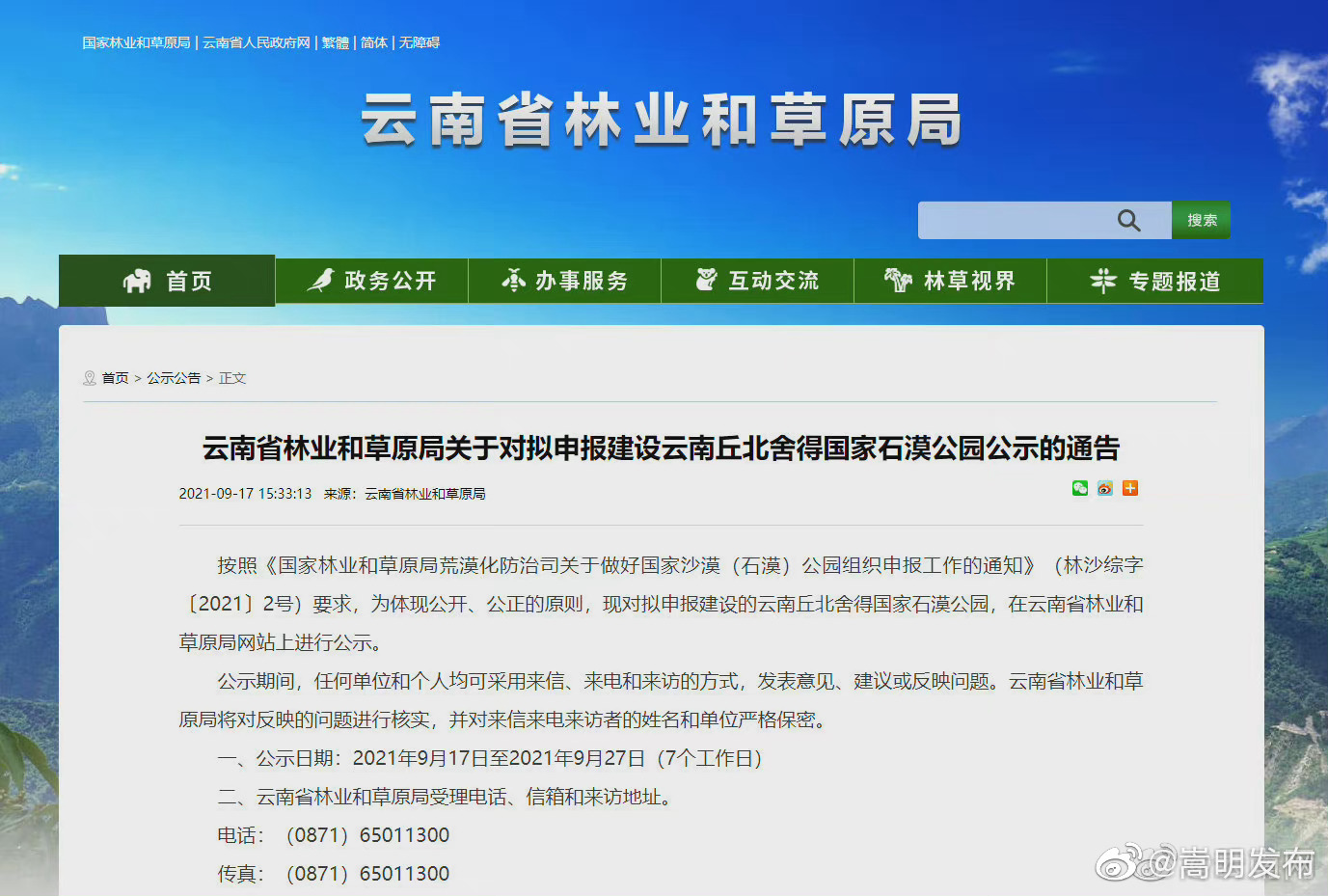The height and width of the screenshot is (896, 1328).
Task: Click the location marker icon beside the breadcrumb
Action: tap(89, 377)
